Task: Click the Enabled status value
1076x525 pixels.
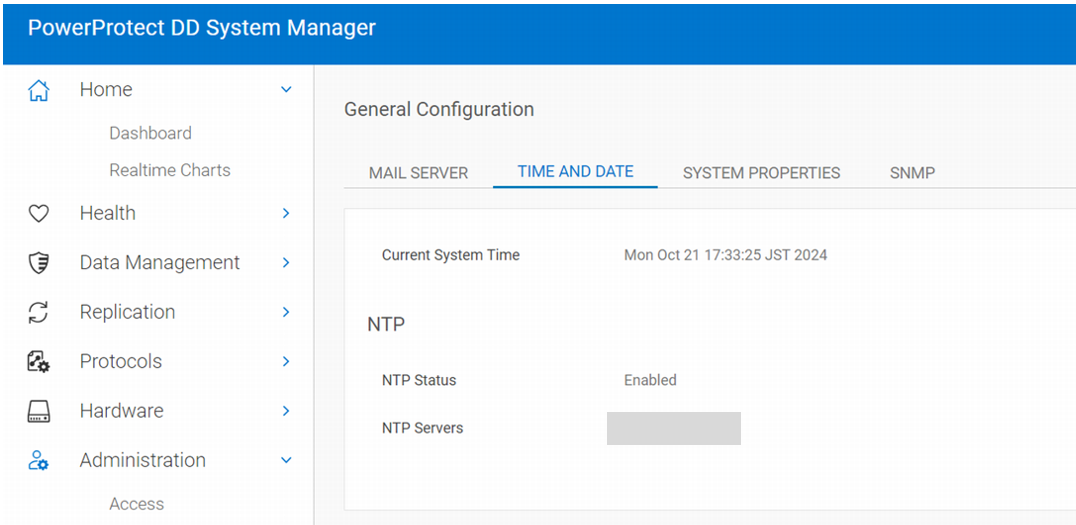Action: pyautogui.click(x=650, y=380)
